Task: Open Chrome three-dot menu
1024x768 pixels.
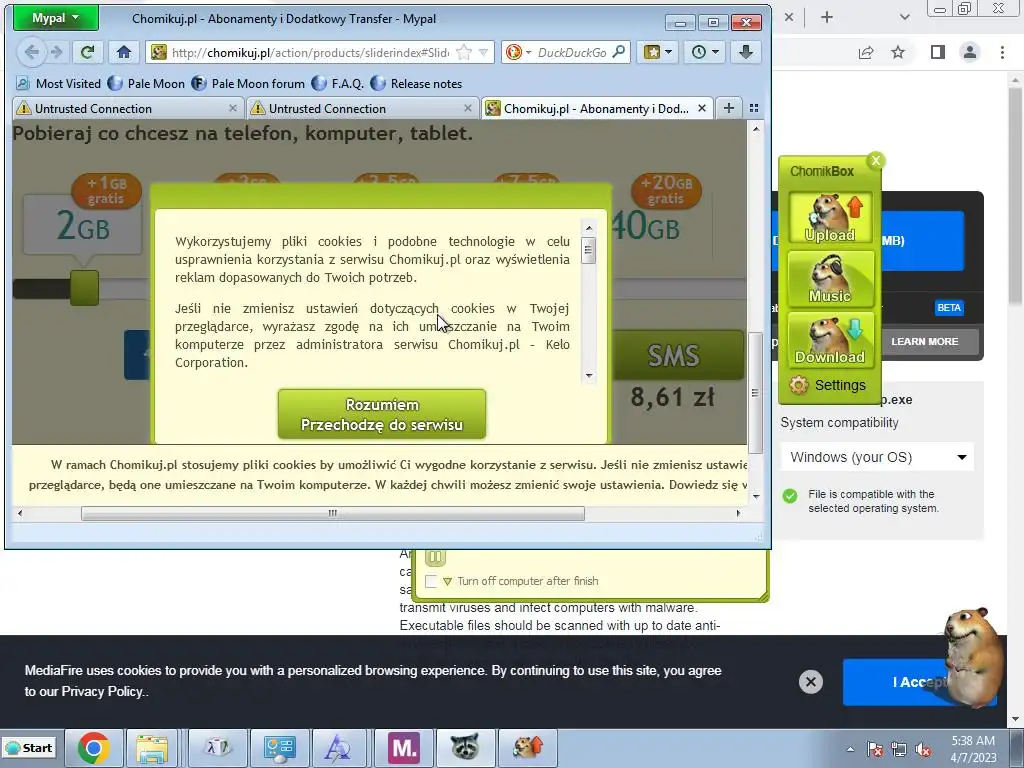Action: pyautogui.click(x=1002, y=52)
